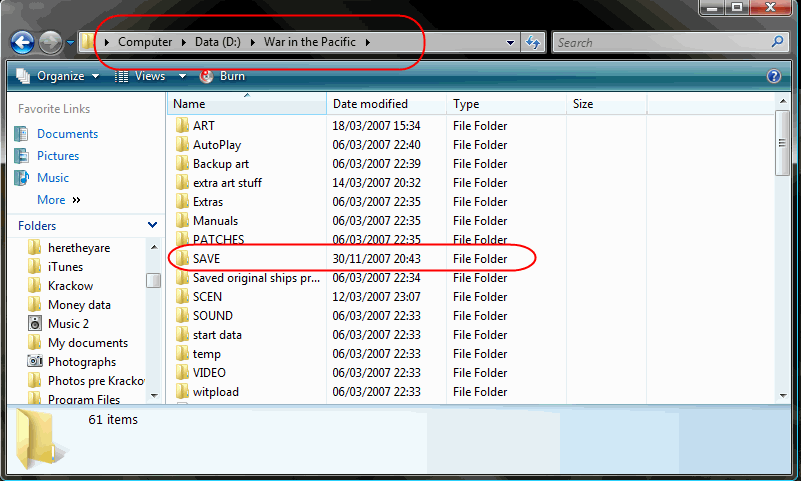Click the Refresh icon next to address bar
Screen dimensions: 801x481
point(533,42)
